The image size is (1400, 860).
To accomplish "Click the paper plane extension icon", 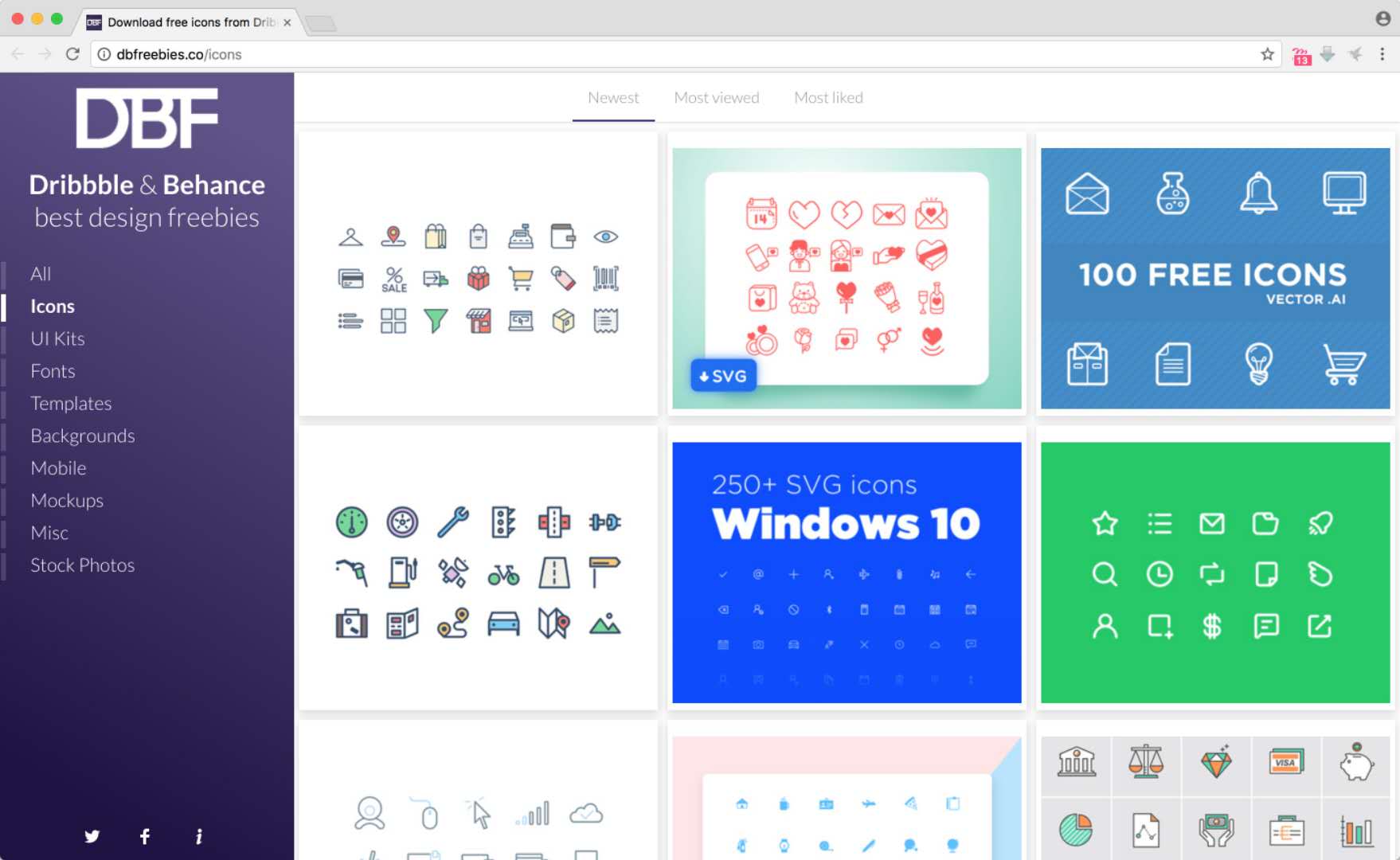I will coord(1355,54).
